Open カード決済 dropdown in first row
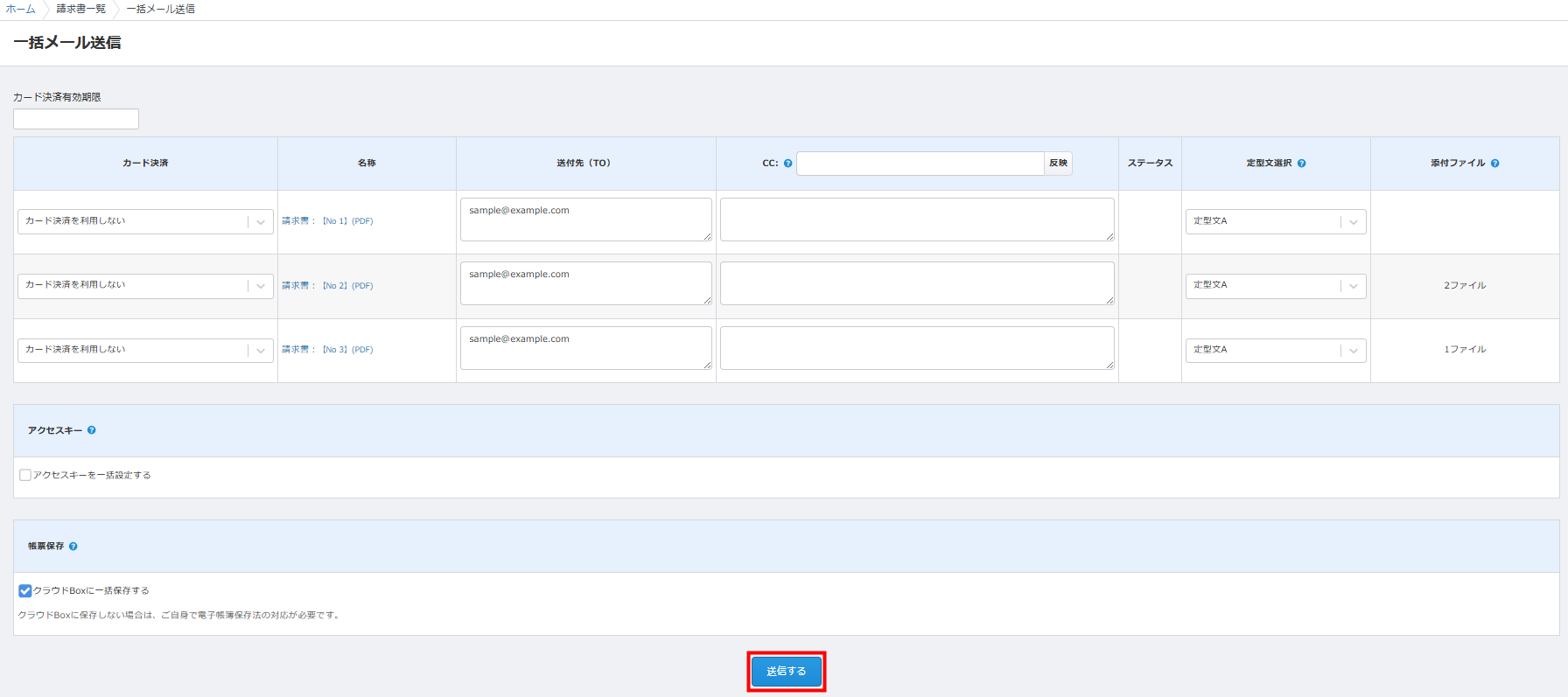This screenshot has height=697, width=1568. 145,221
